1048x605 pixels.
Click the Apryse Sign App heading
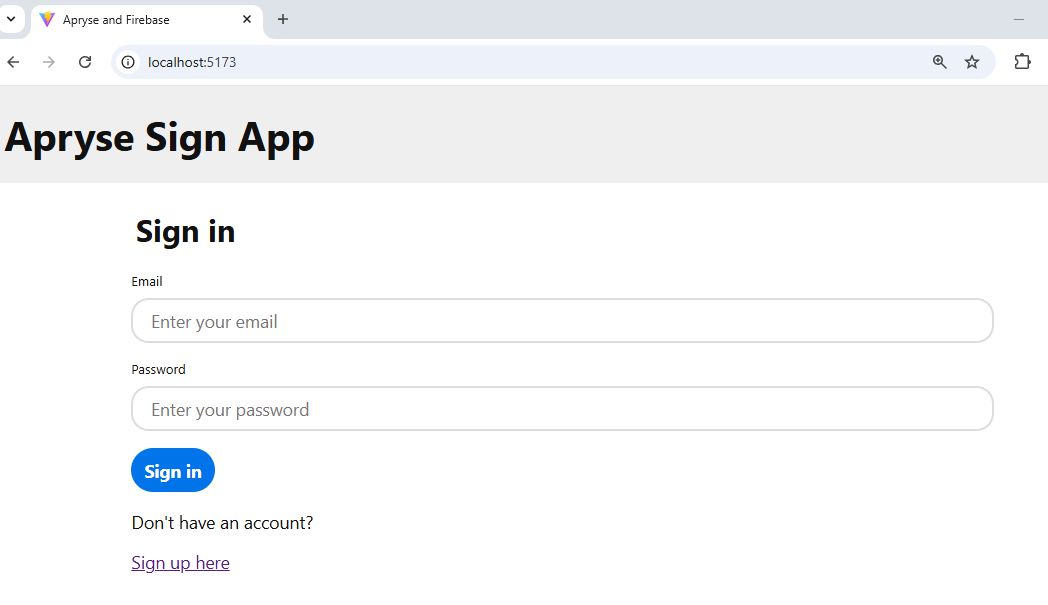[x=160, y=138]
